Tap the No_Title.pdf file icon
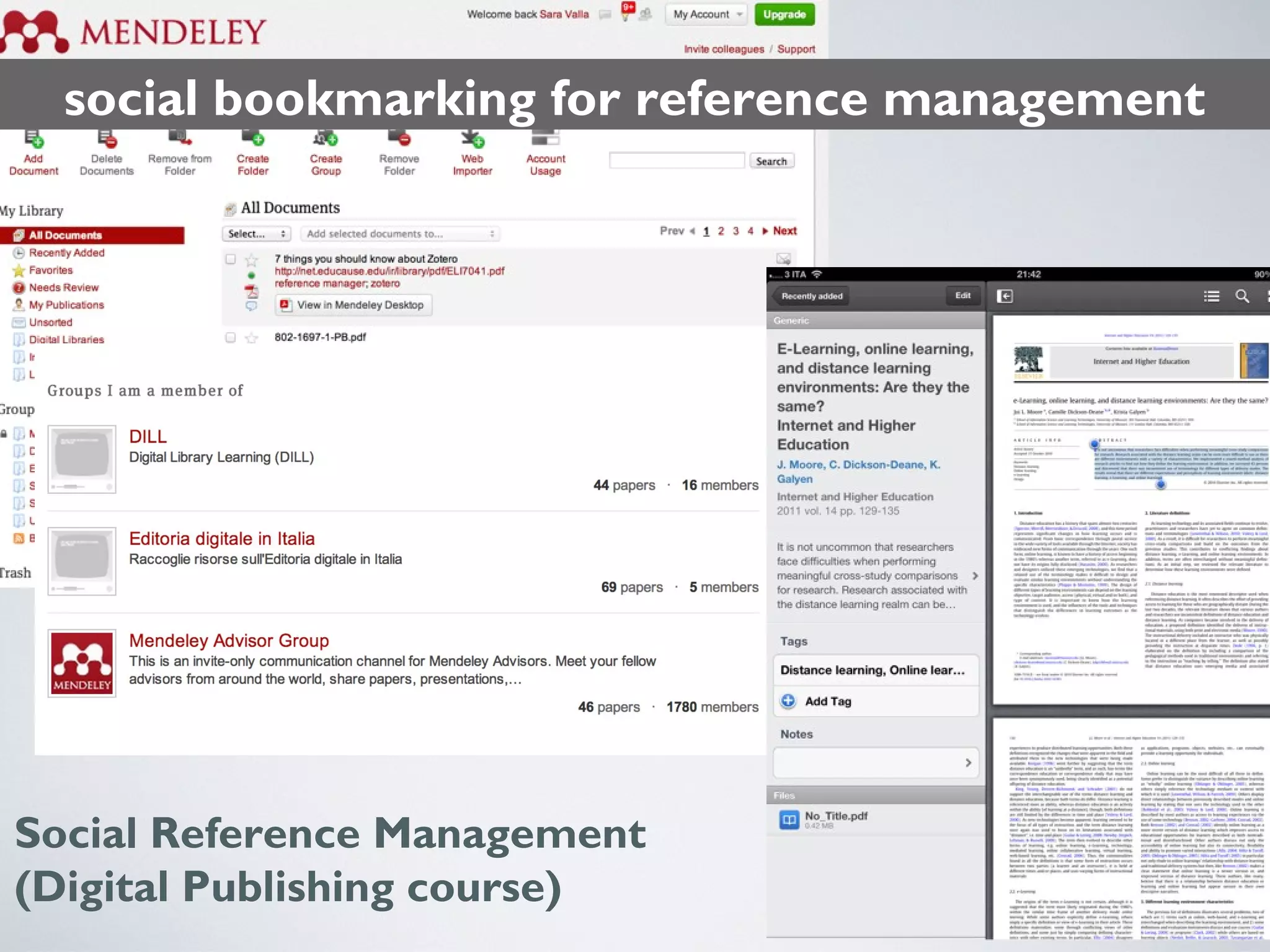Screen dimensions: 1270x952 pyautogui.click(x=789, y=819)
